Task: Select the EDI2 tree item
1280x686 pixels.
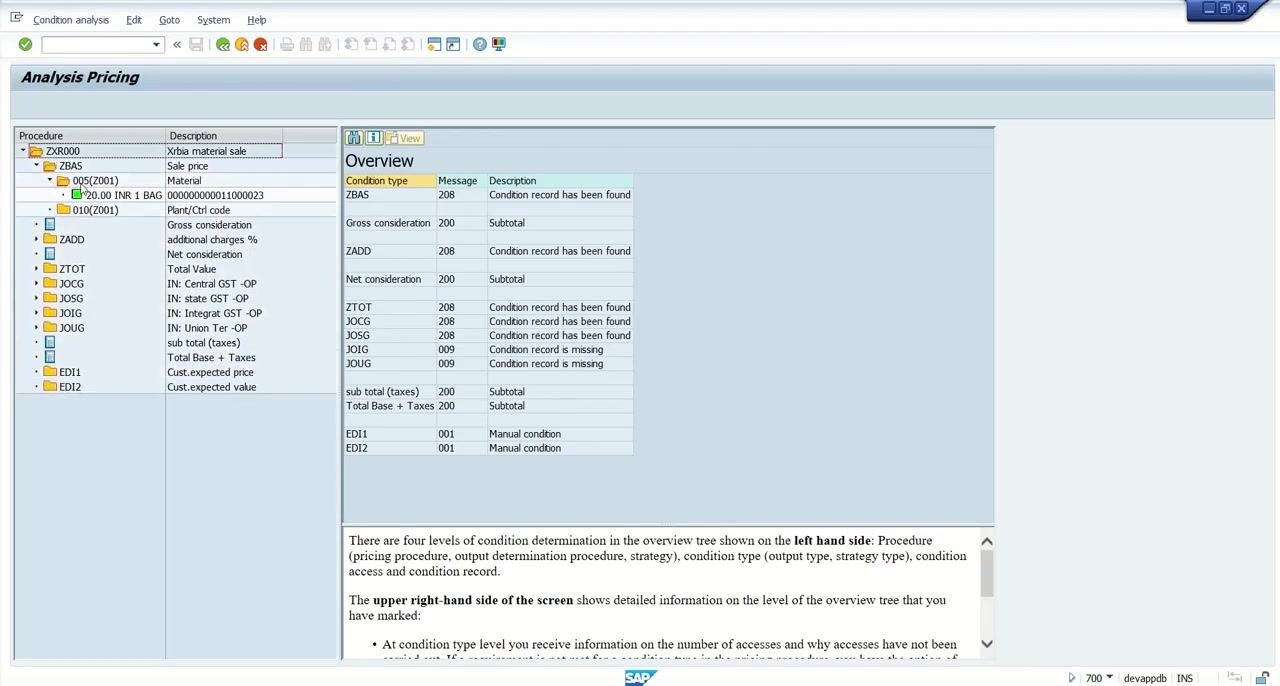Action: click(x=70, y=387)
